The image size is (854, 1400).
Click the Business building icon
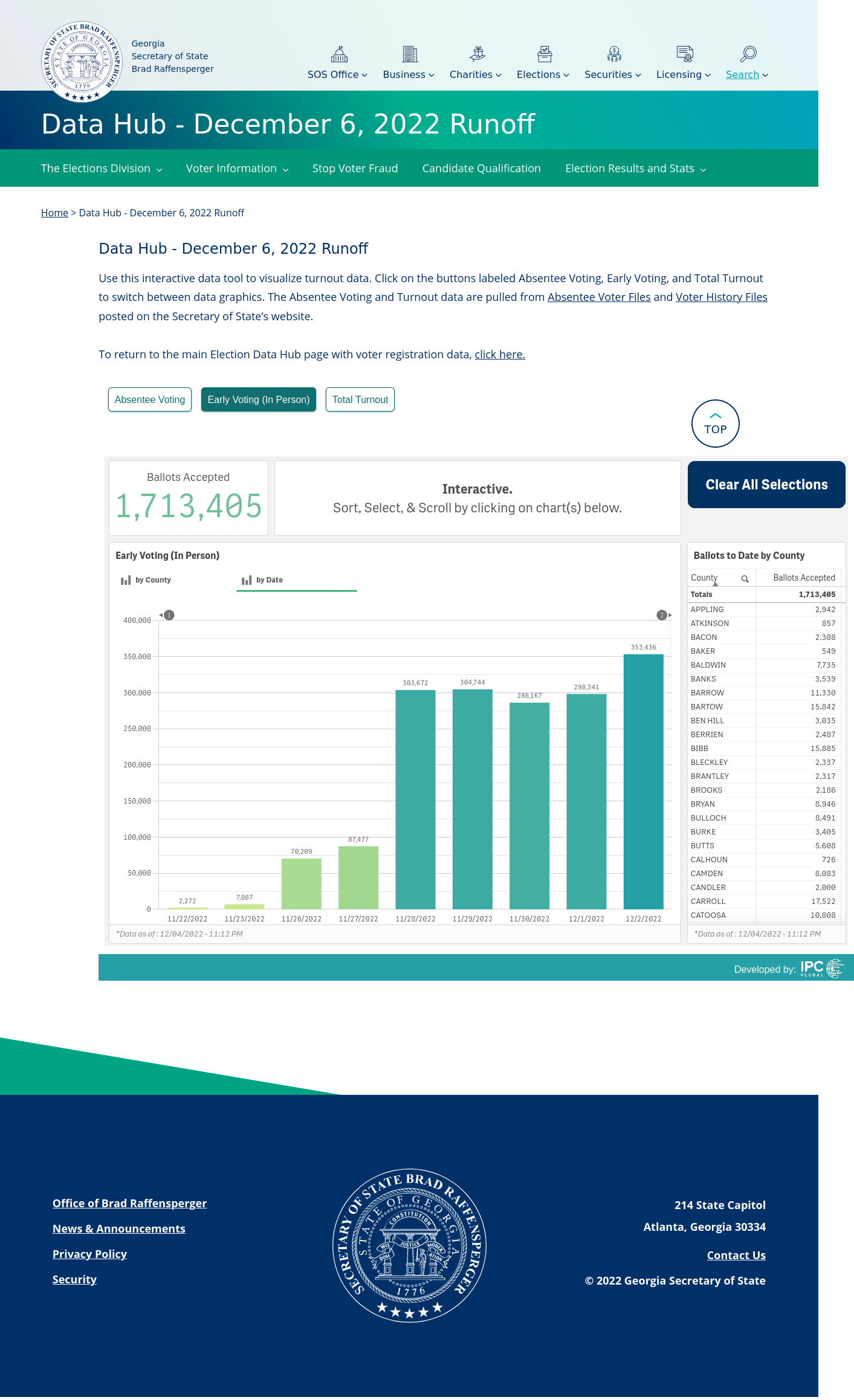(410, 54)
